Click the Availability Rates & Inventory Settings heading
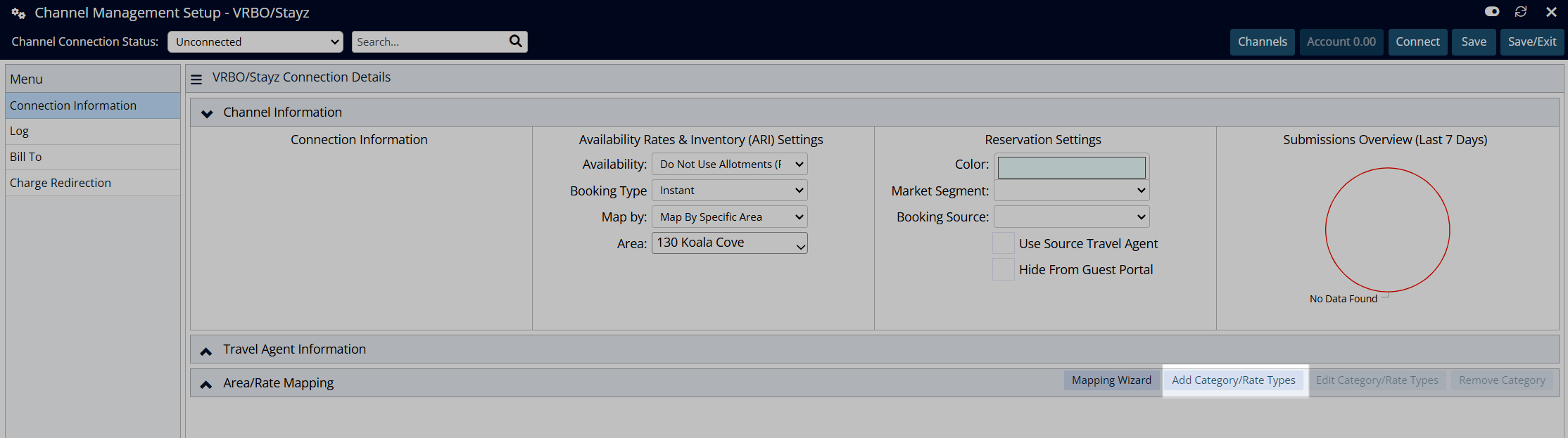The width and height of the screenshot is (1568, 438). click(701, 140)
